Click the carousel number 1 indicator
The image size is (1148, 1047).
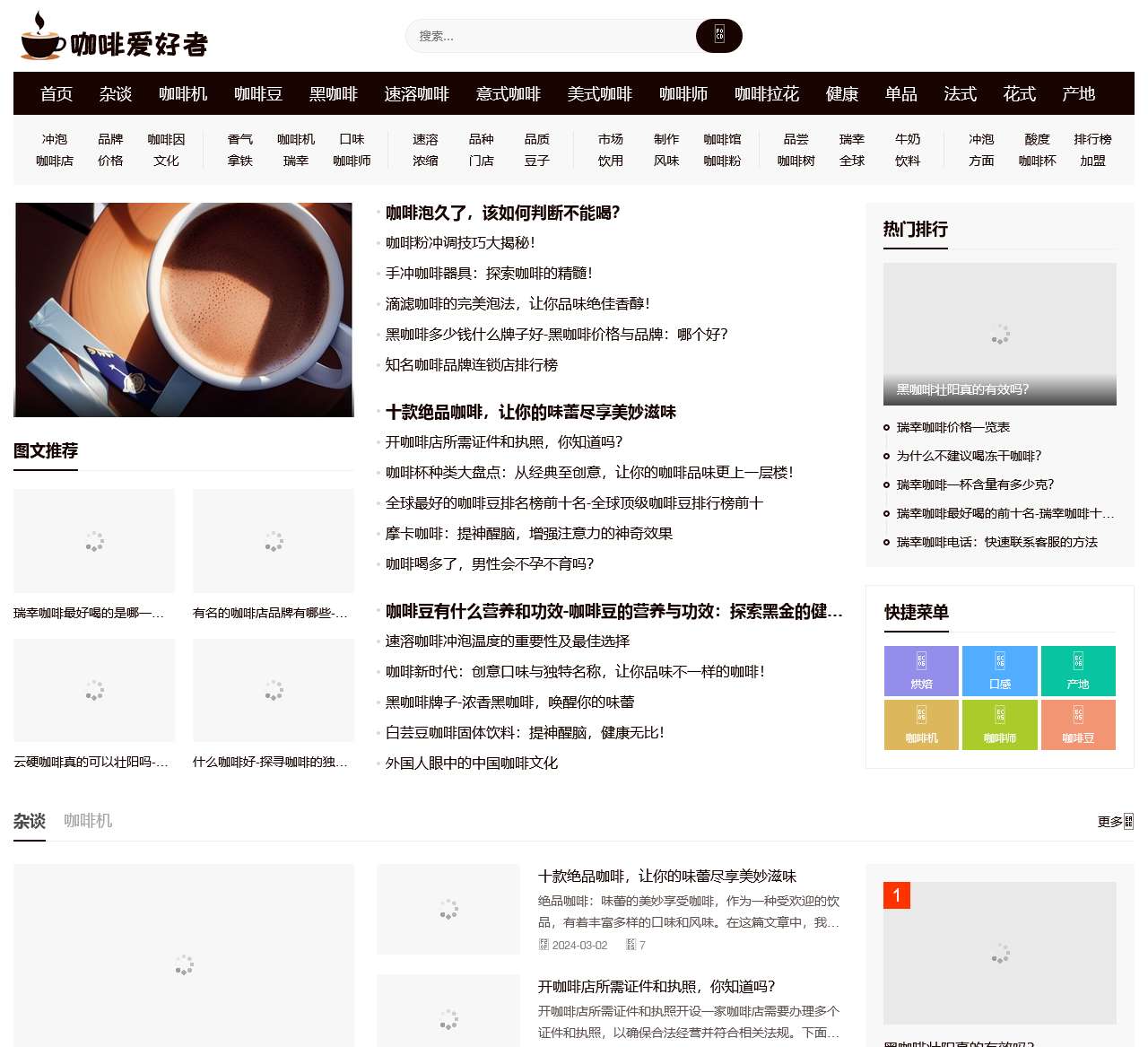point(897,894)
